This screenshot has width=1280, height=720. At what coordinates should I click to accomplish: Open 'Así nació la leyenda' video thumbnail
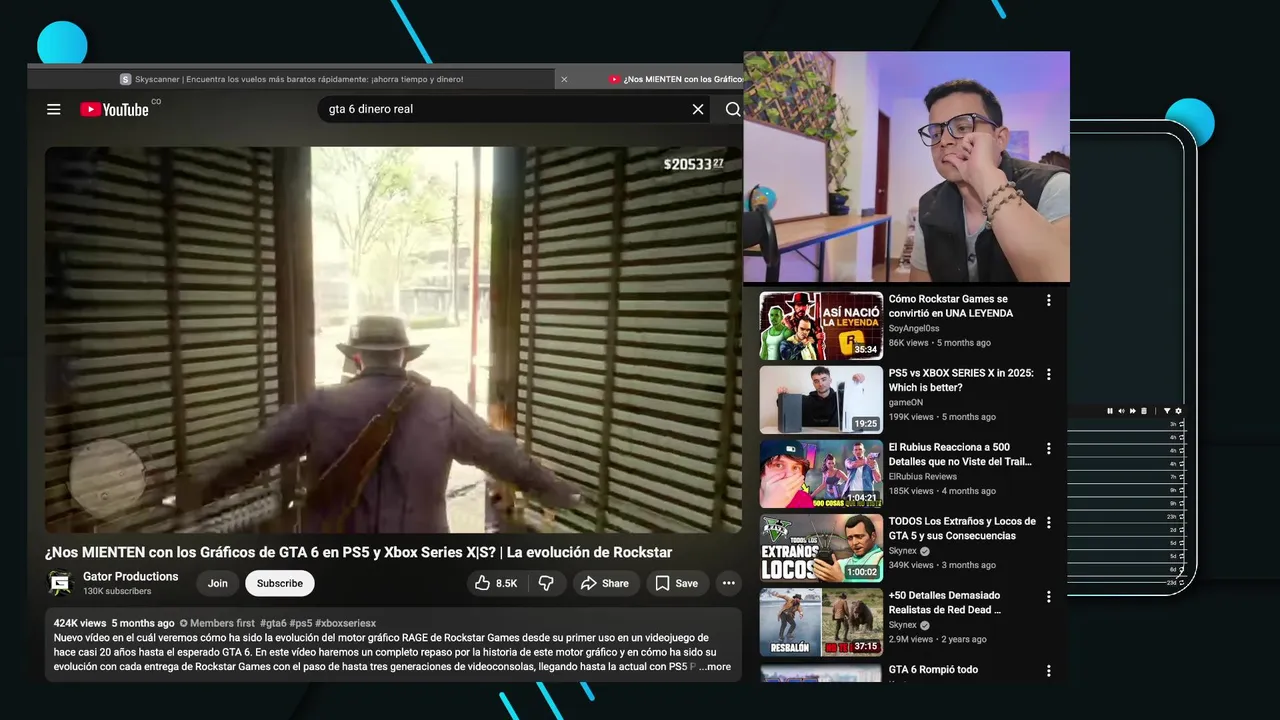click(x=821, y=326)
